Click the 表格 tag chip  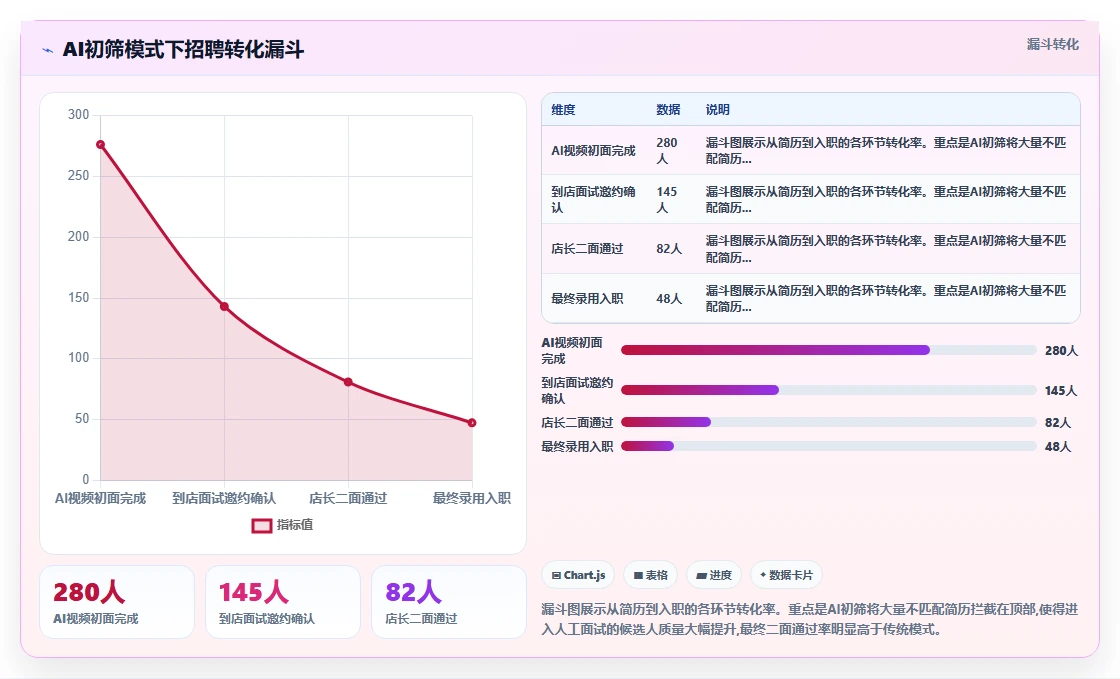point(650,575)
